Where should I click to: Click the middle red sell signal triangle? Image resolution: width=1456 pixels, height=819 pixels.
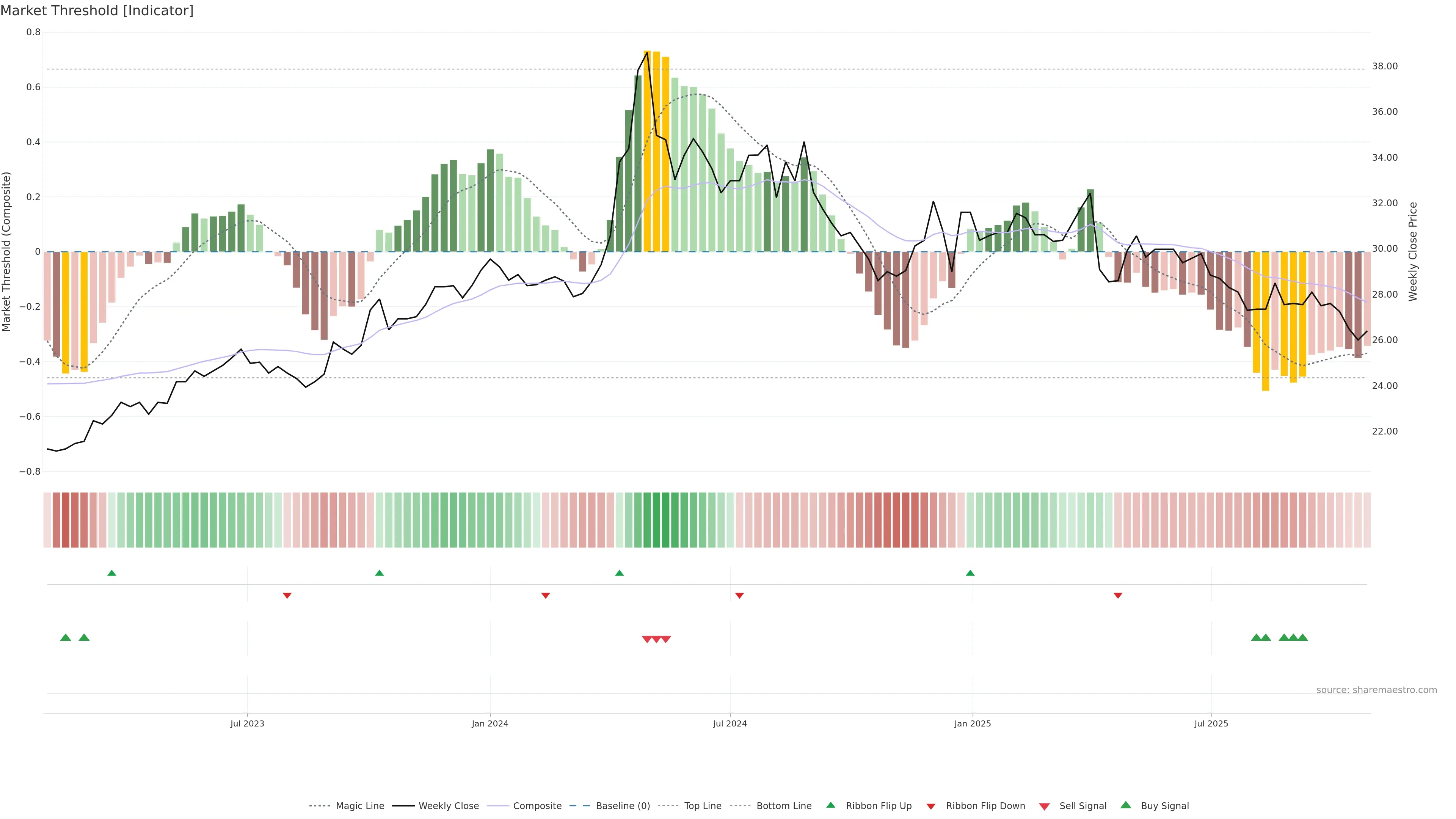pyautogui.click(x=656, y=639)
